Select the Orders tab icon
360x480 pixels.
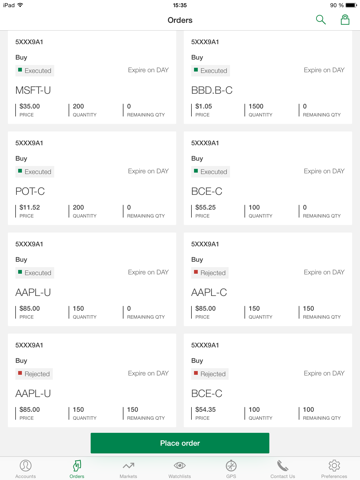tap(77, 466)
